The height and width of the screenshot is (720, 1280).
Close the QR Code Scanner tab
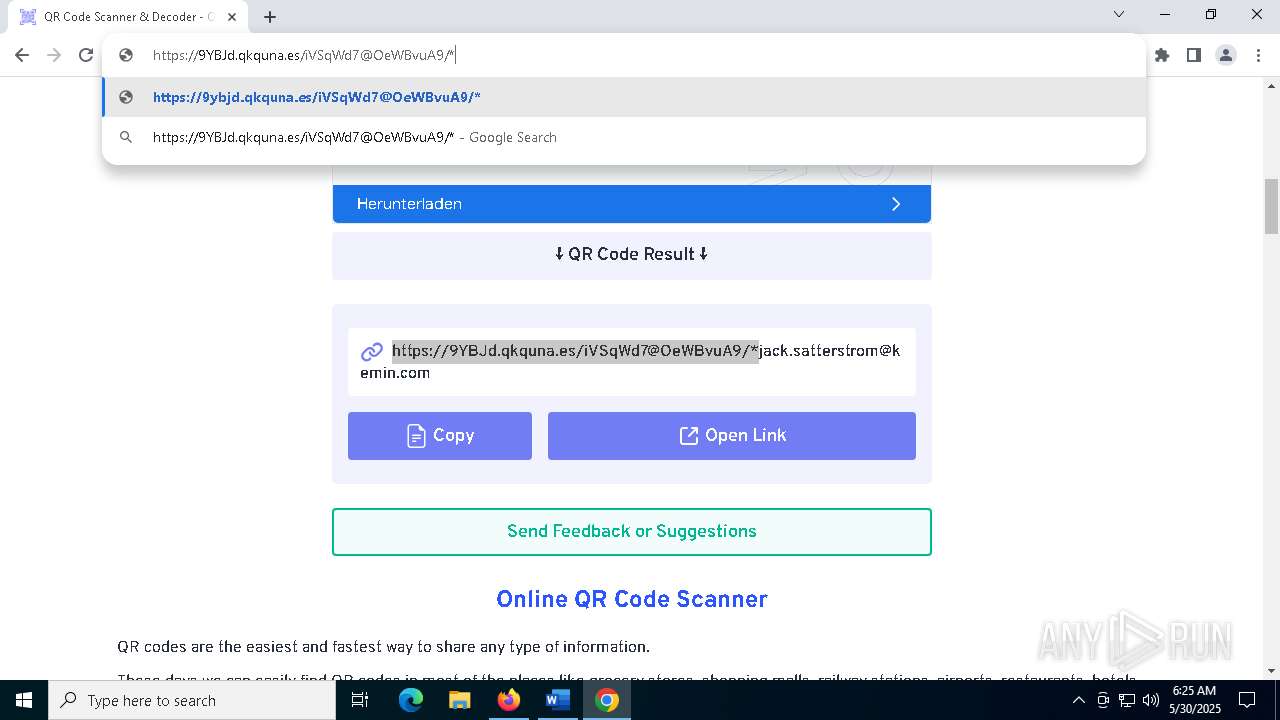pos(232,17)
